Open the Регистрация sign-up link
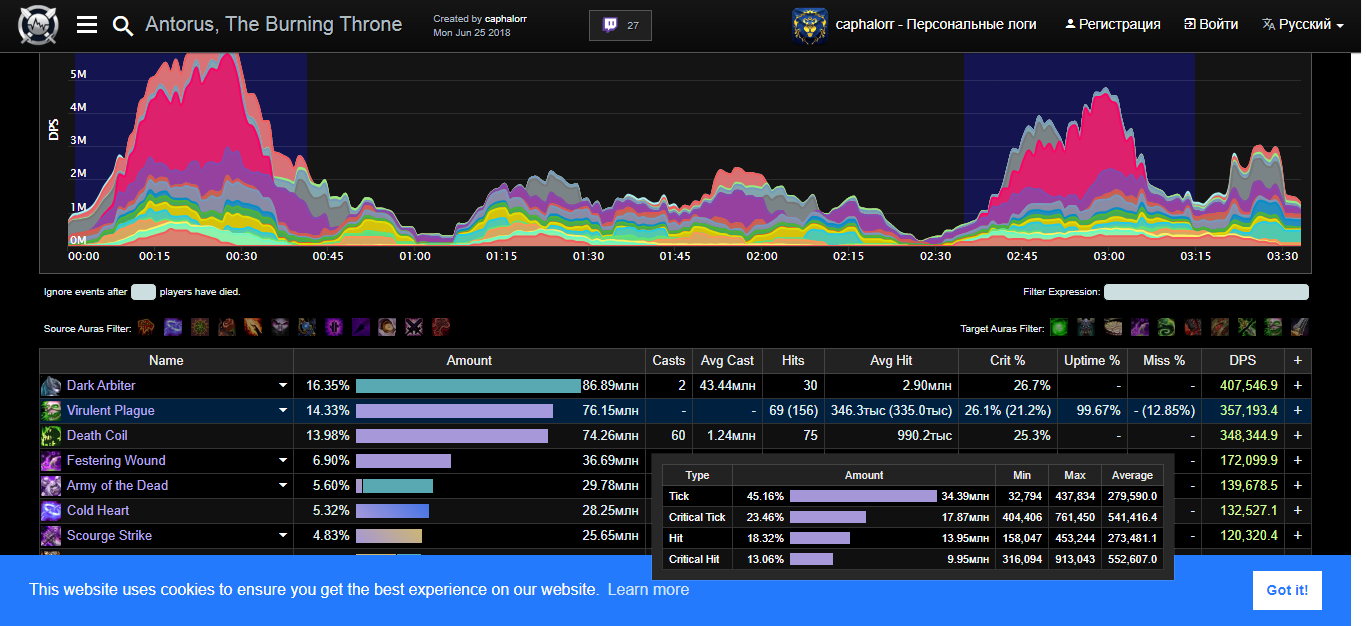 point(1112,24)
